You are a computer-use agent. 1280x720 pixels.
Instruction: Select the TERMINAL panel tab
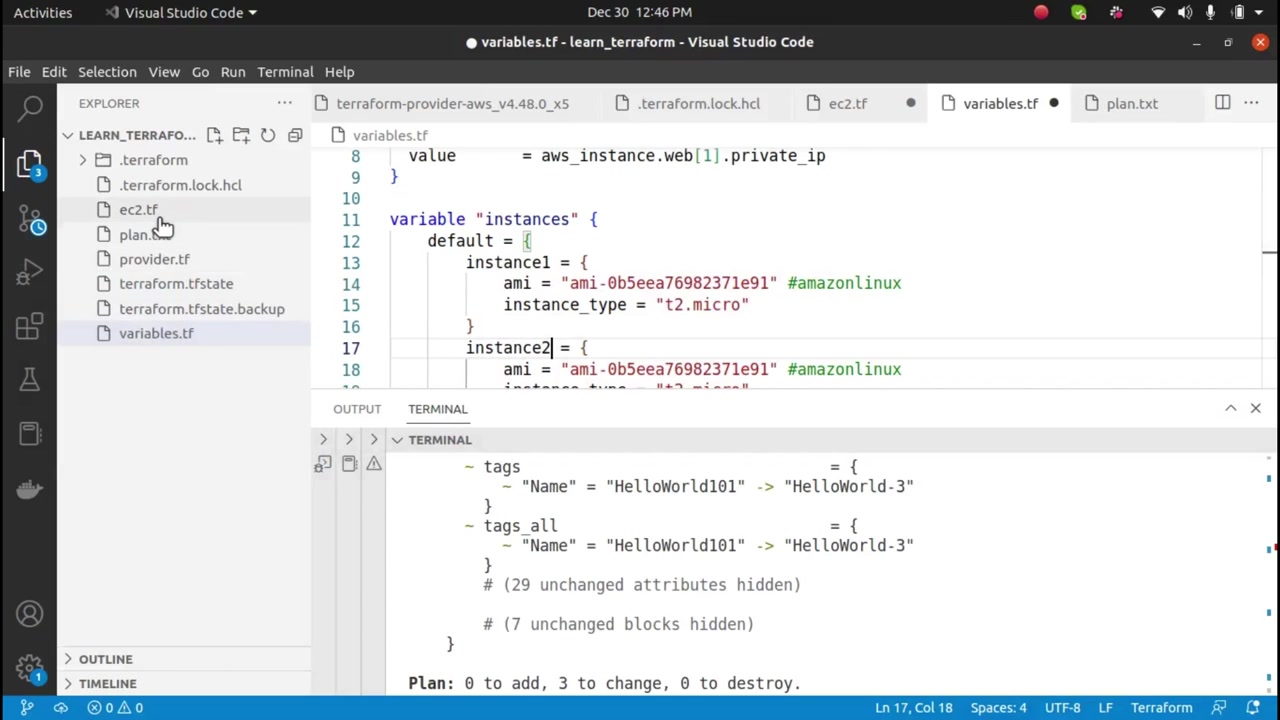(x=437, y=409)
